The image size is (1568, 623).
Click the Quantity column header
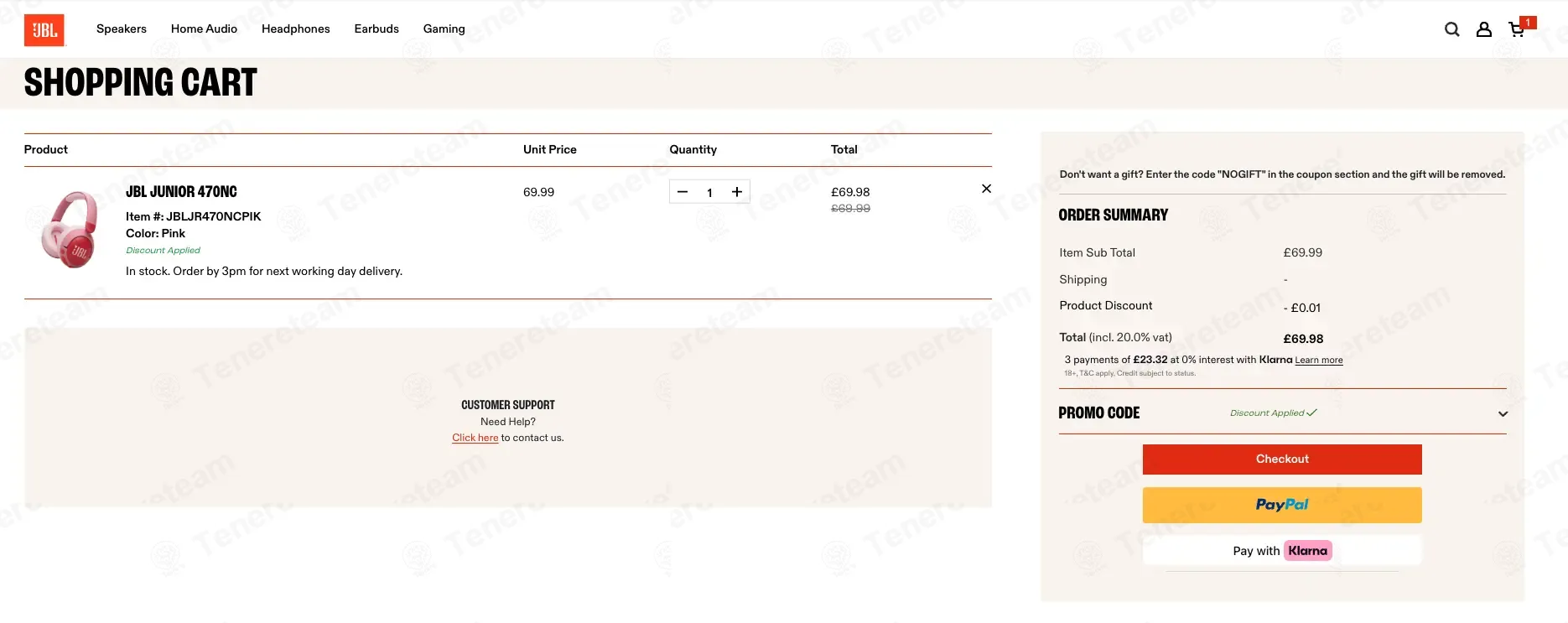[693, 149]
